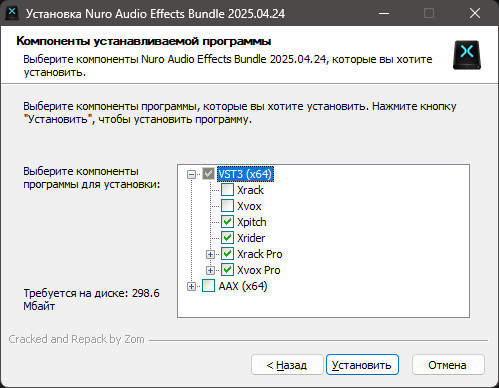Select the AAX (x64) label
The height and width of the screenshot is (388, 499).
pos(243,286)
